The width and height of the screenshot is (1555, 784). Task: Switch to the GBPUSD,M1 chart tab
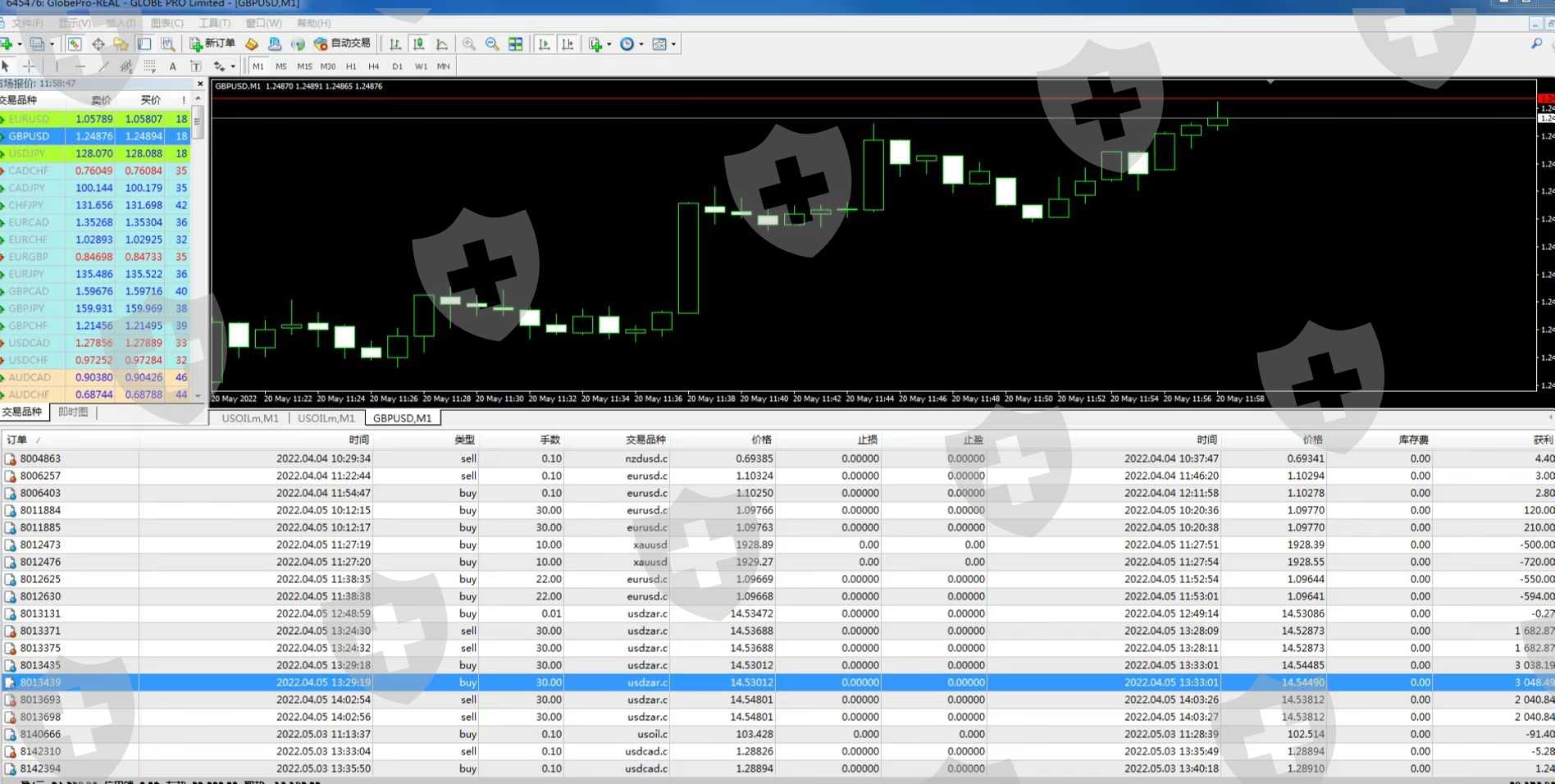point(402,418)
